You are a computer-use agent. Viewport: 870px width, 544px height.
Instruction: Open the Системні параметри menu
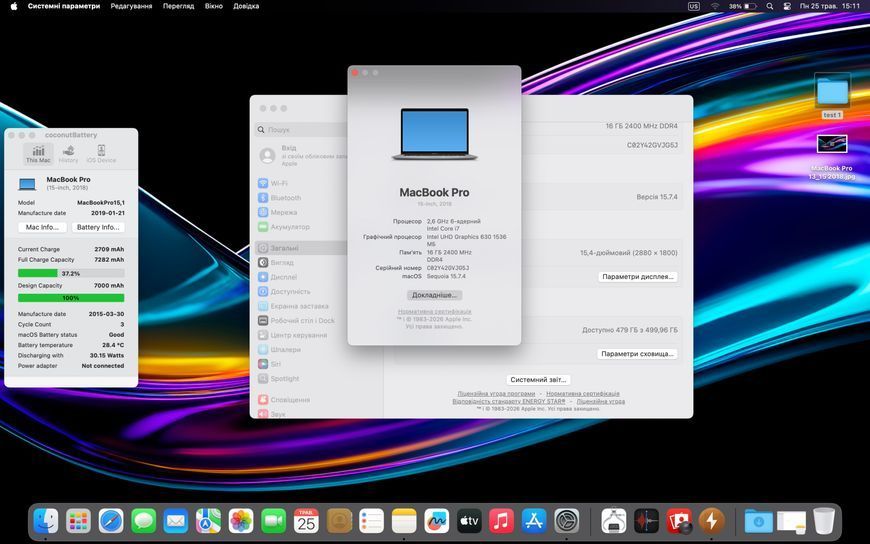click(x=64, y=6)
